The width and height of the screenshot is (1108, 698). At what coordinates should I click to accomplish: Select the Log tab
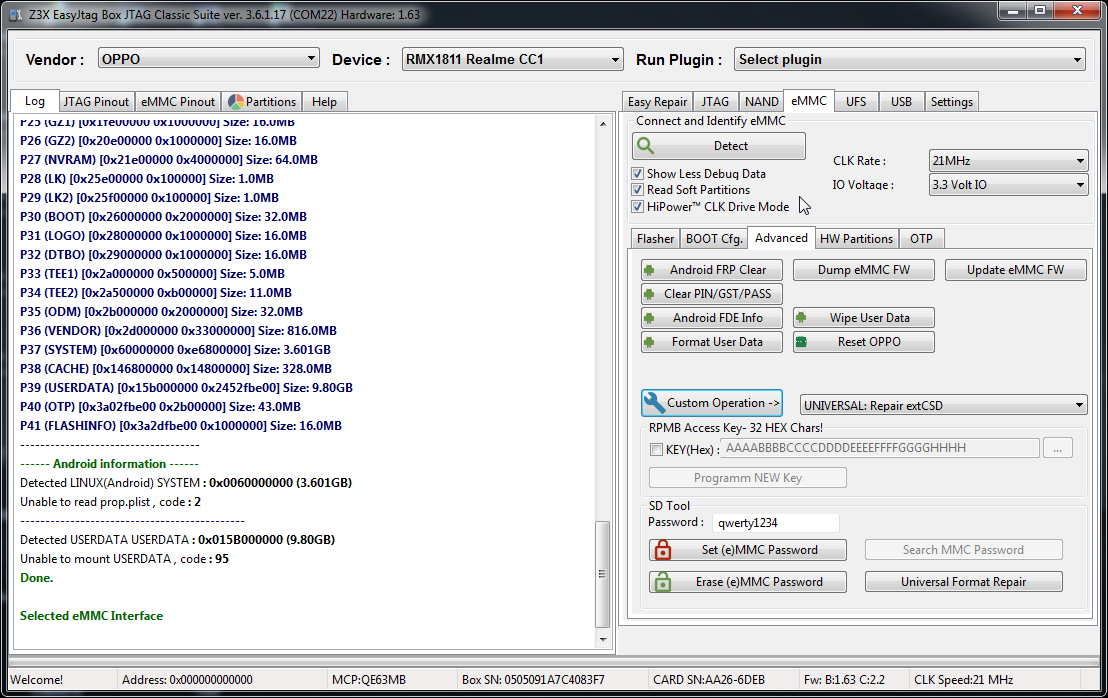pyautogui.click(x=35, y=101)
